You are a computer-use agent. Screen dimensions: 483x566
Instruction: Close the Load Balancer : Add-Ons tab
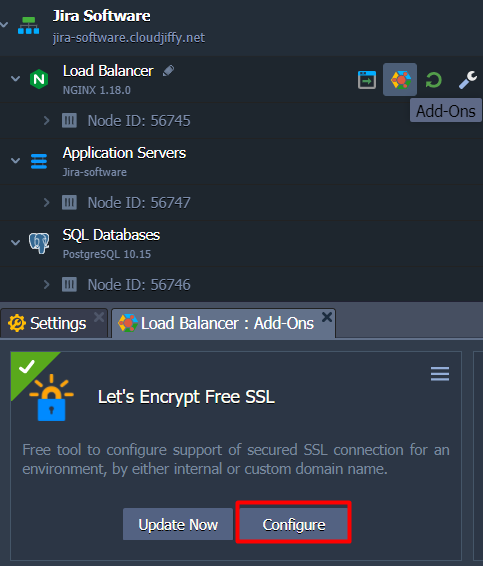click(327, 317)
